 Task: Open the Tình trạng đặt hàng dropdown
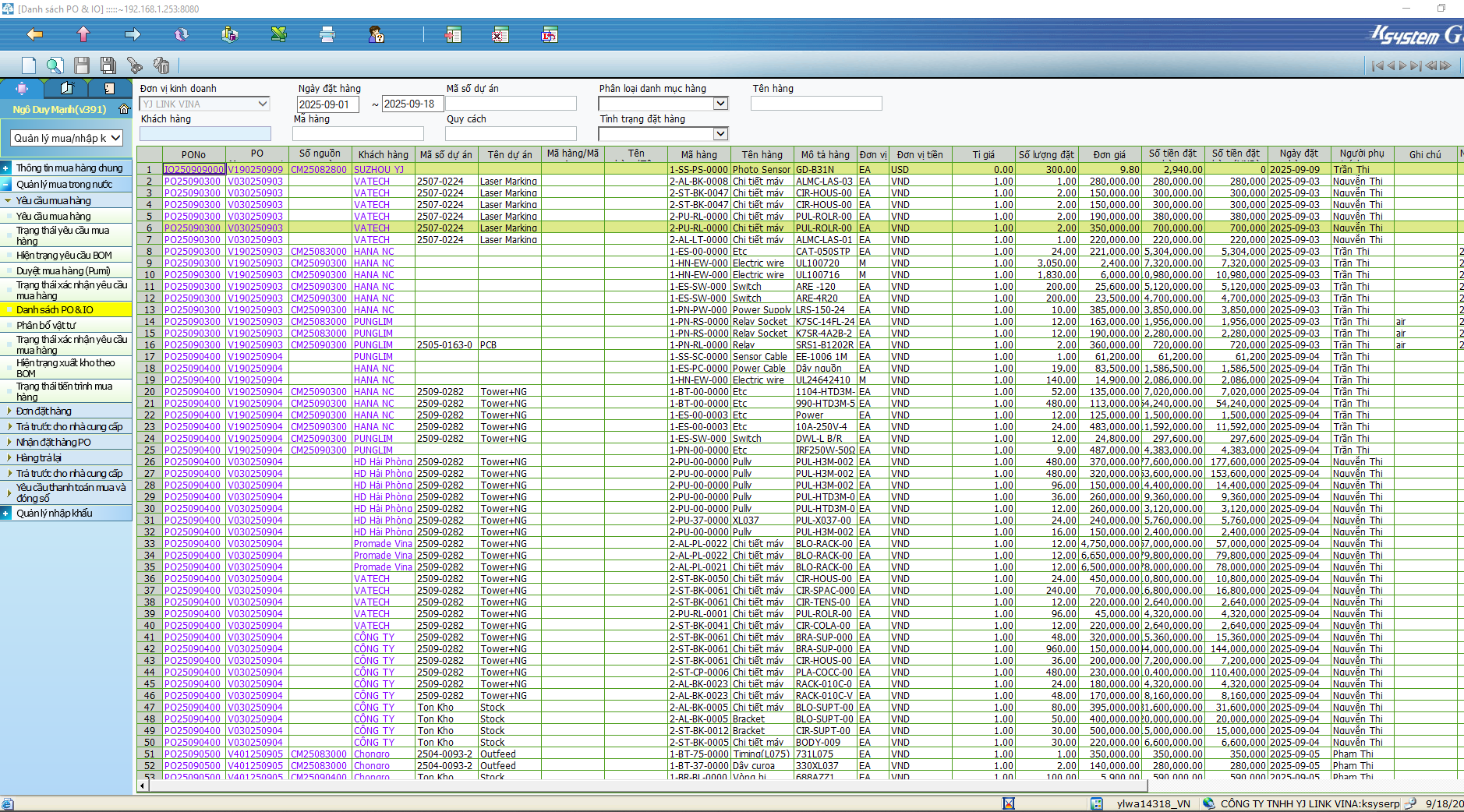[x=720, y=134]
